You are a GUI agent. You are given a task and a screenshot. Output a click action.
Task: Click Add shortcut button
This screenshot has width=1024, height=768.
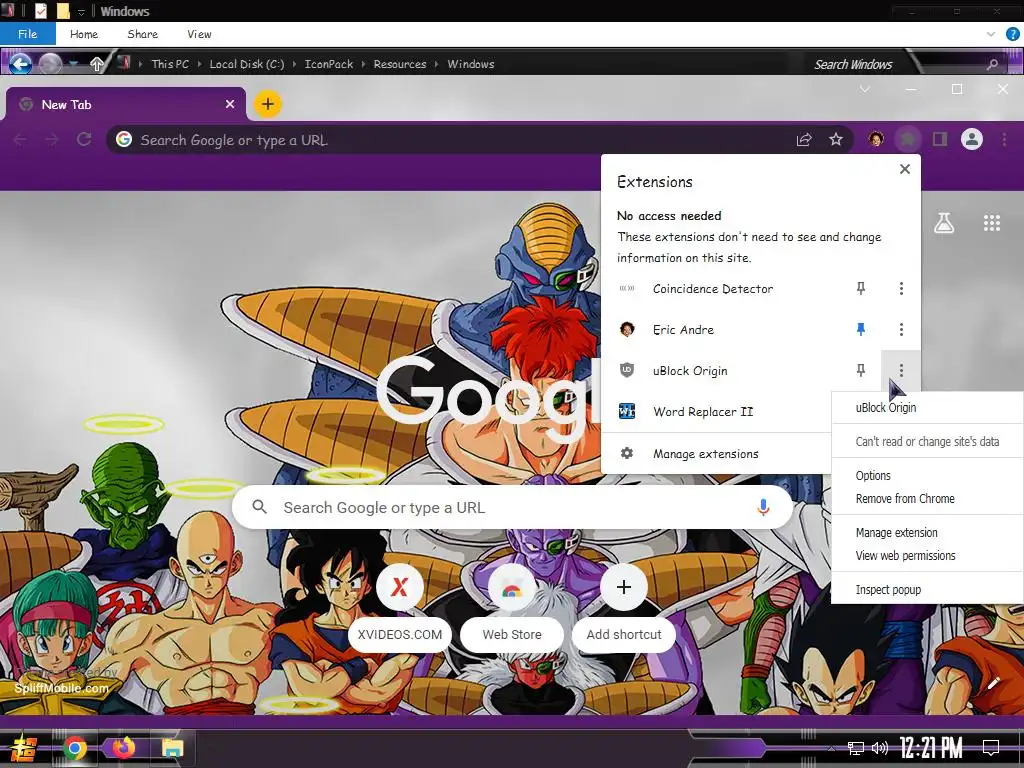[x=624, y=608]
